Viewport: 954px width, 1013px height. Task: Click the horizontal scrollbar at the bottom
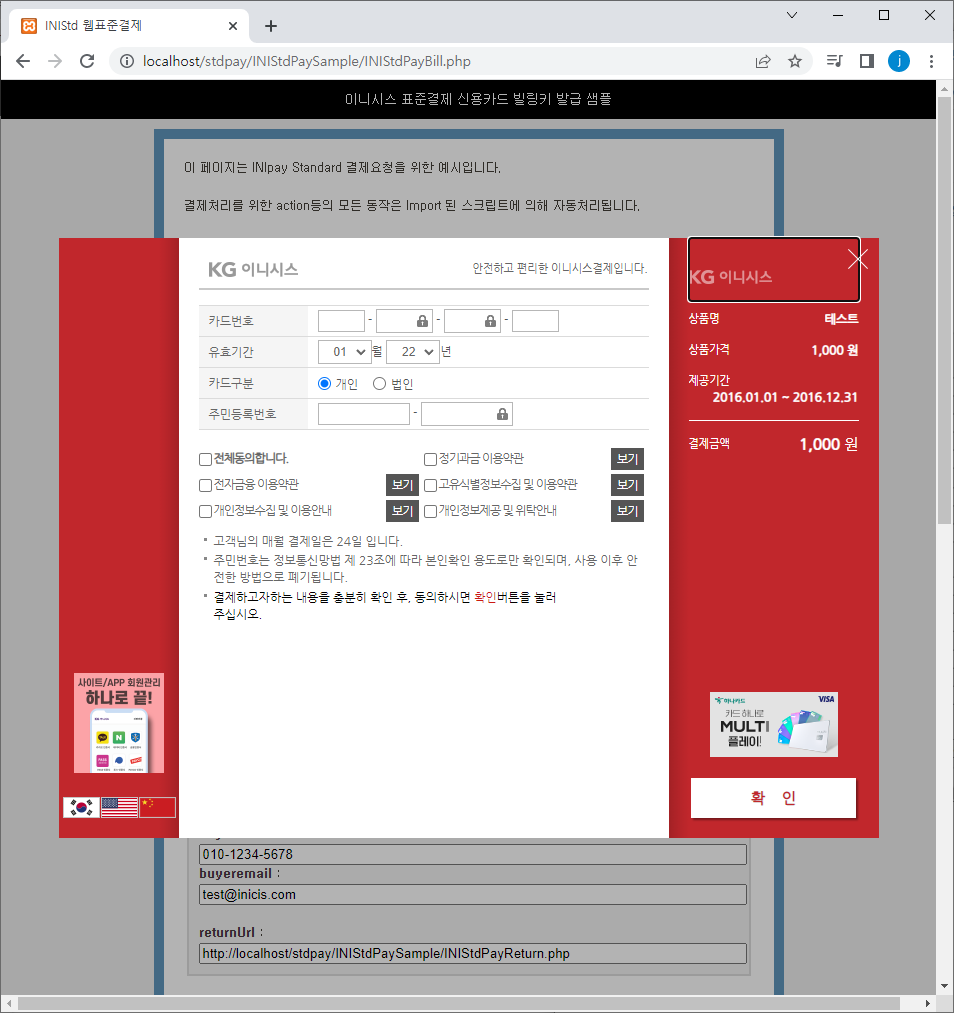[x=459, y=1003]
